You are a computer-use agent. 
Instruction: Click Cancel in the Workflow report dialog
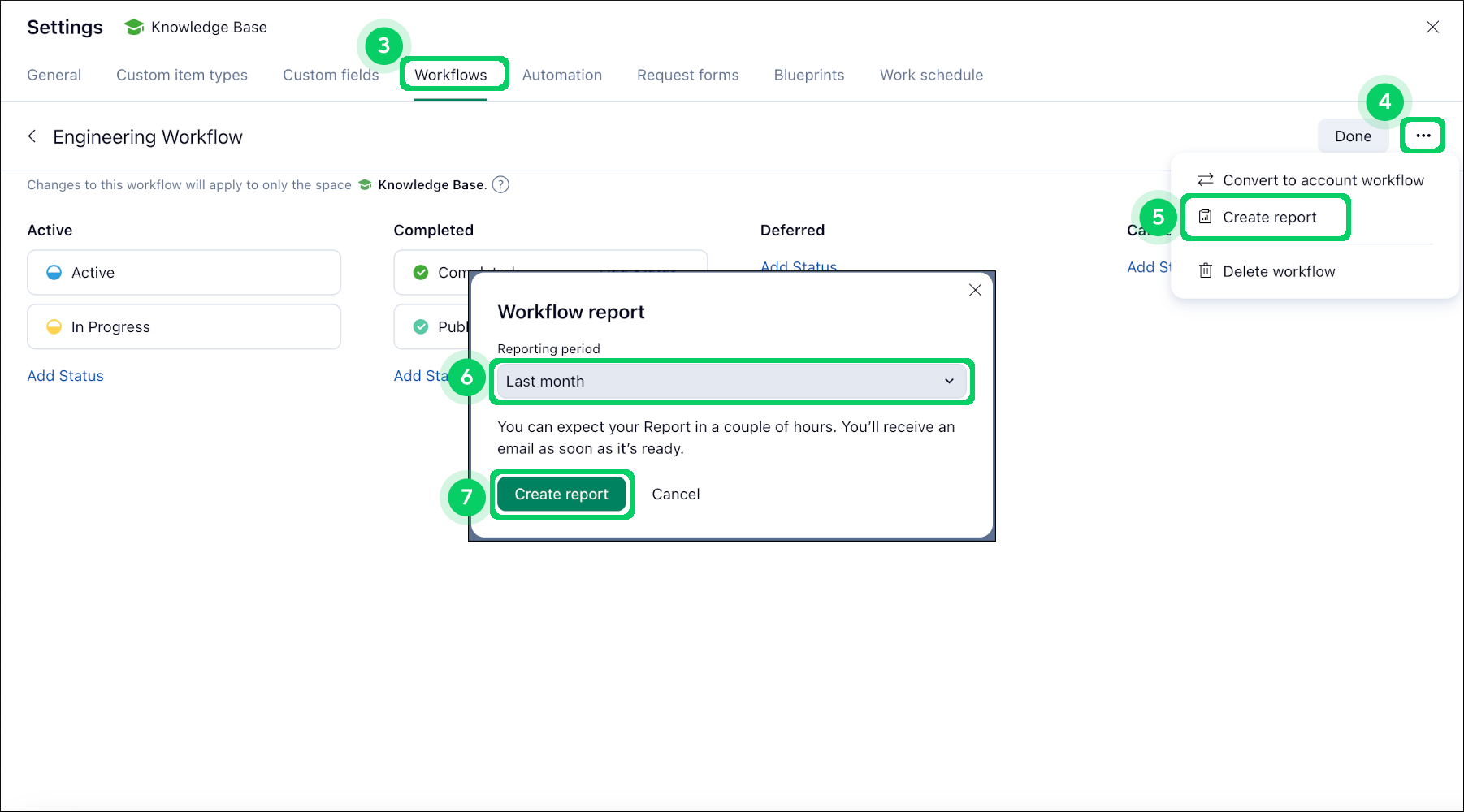[x=675, y=494]
